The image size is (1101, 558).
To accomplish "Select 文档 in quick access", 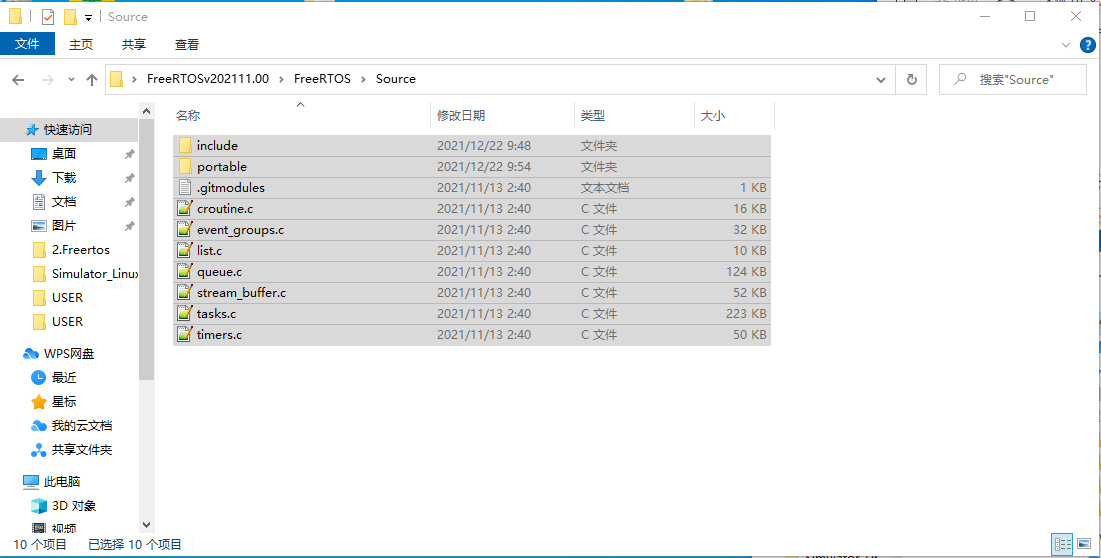I will tap(63, 201).
